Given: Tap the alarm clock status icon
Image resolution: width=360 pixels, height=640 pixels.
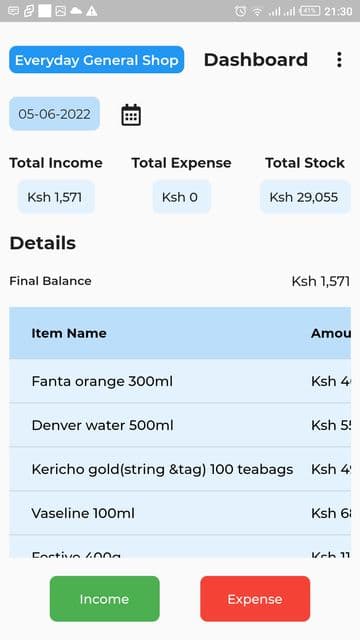Looking at the screenshot, I should click(240, 11).
